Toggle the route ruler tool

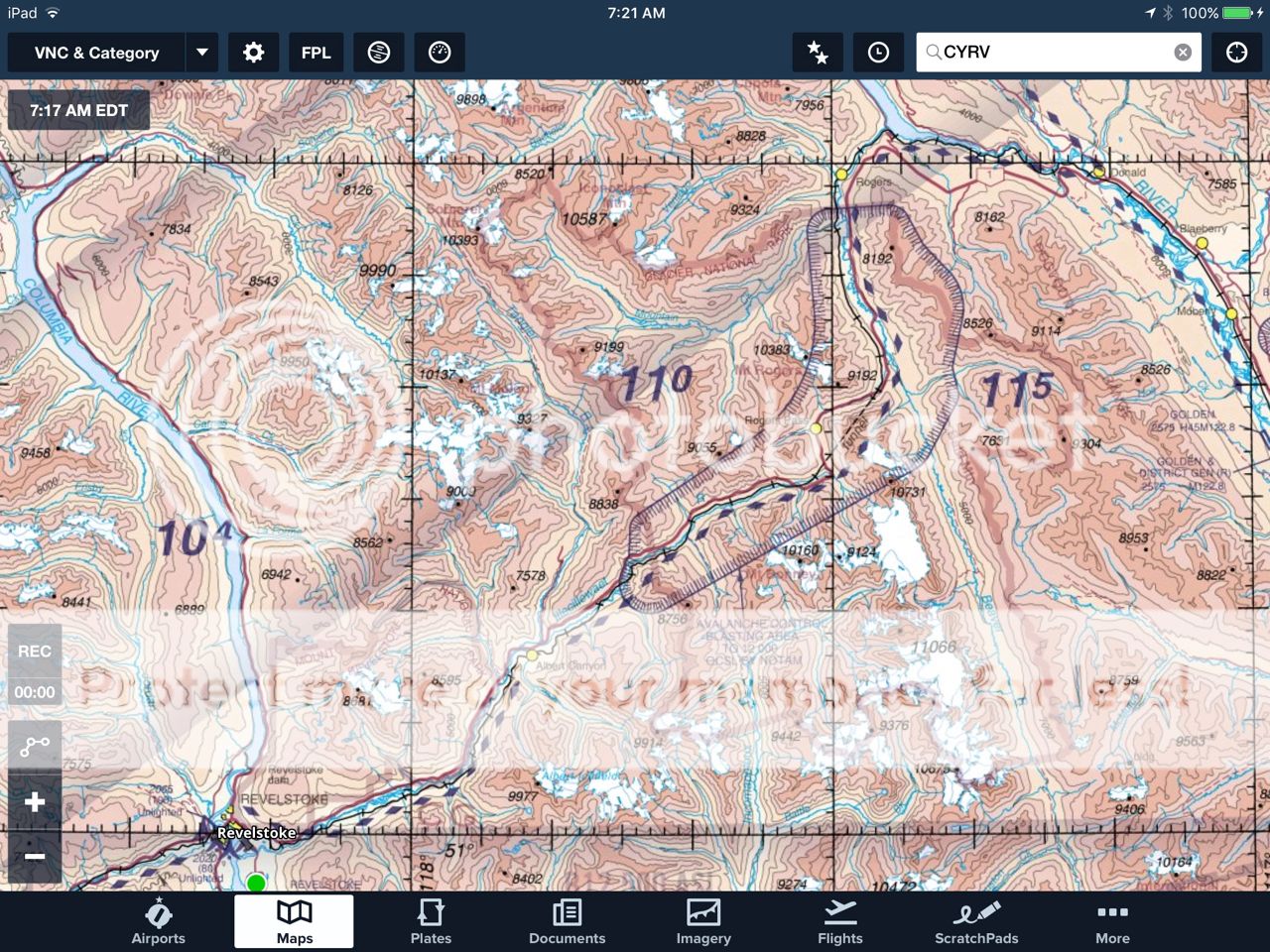[x=35, y=747]
